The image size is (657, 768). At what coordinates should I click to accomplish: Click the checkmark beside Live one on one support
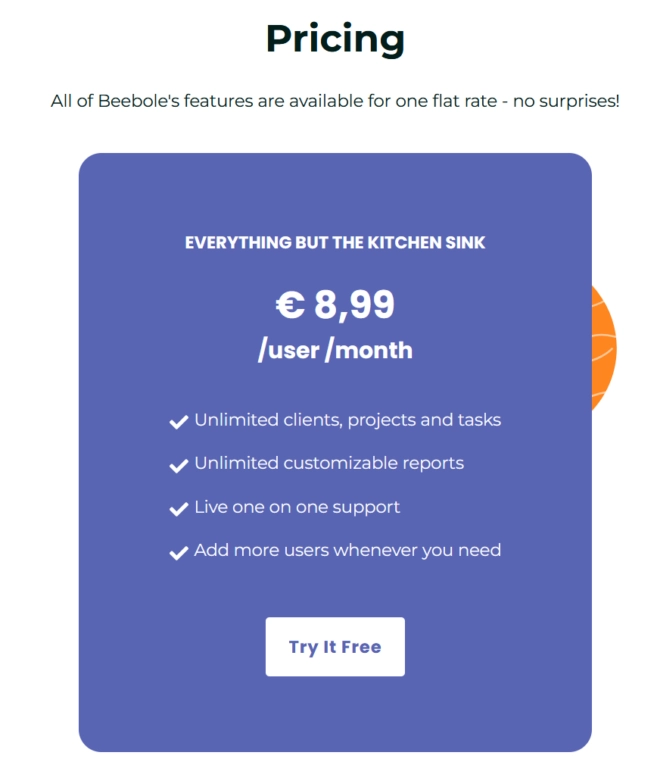tap(179, 509)
